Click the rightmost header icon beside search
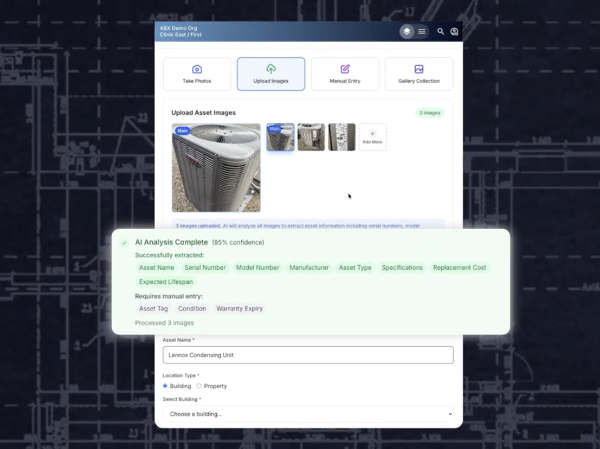 (x=454, y=31)
